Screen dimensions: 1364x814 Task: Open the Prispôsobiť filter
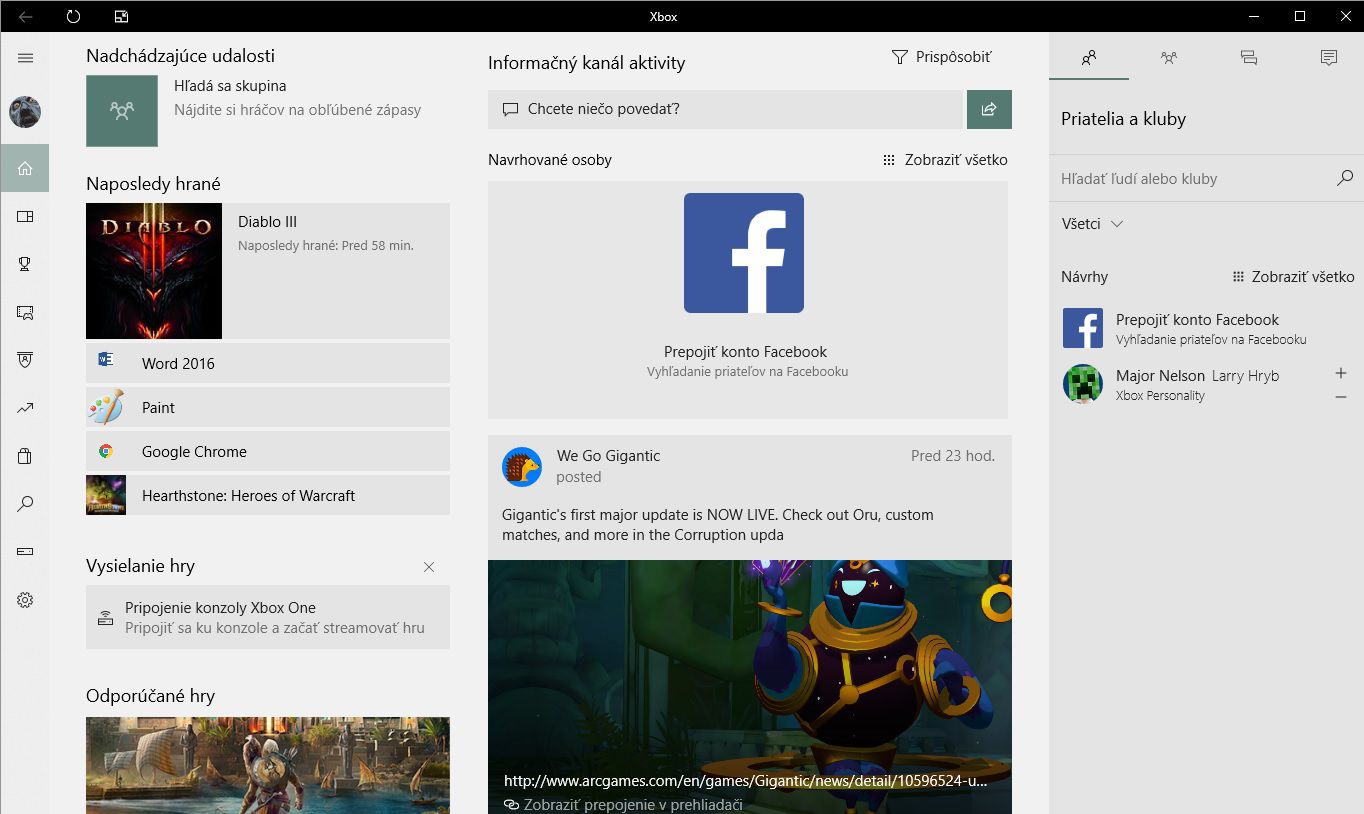(x=941, y=57)
